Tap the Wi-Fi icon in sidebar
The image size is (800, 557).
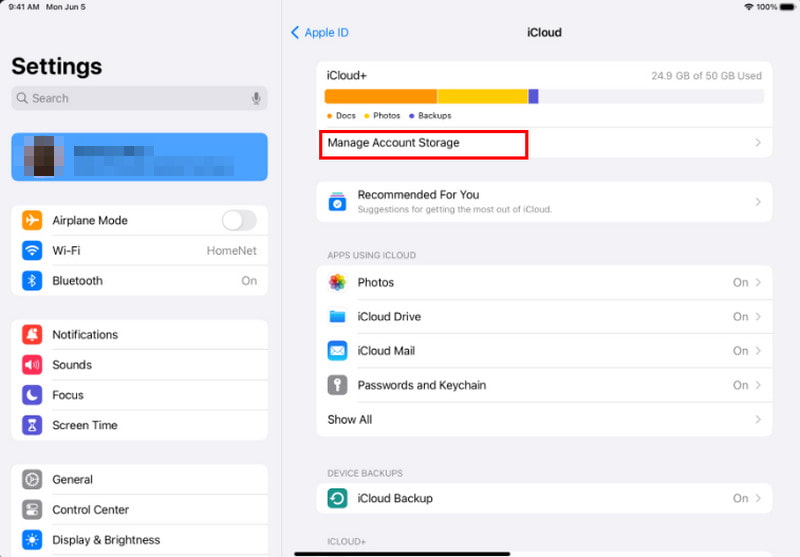tap(32, 250)
